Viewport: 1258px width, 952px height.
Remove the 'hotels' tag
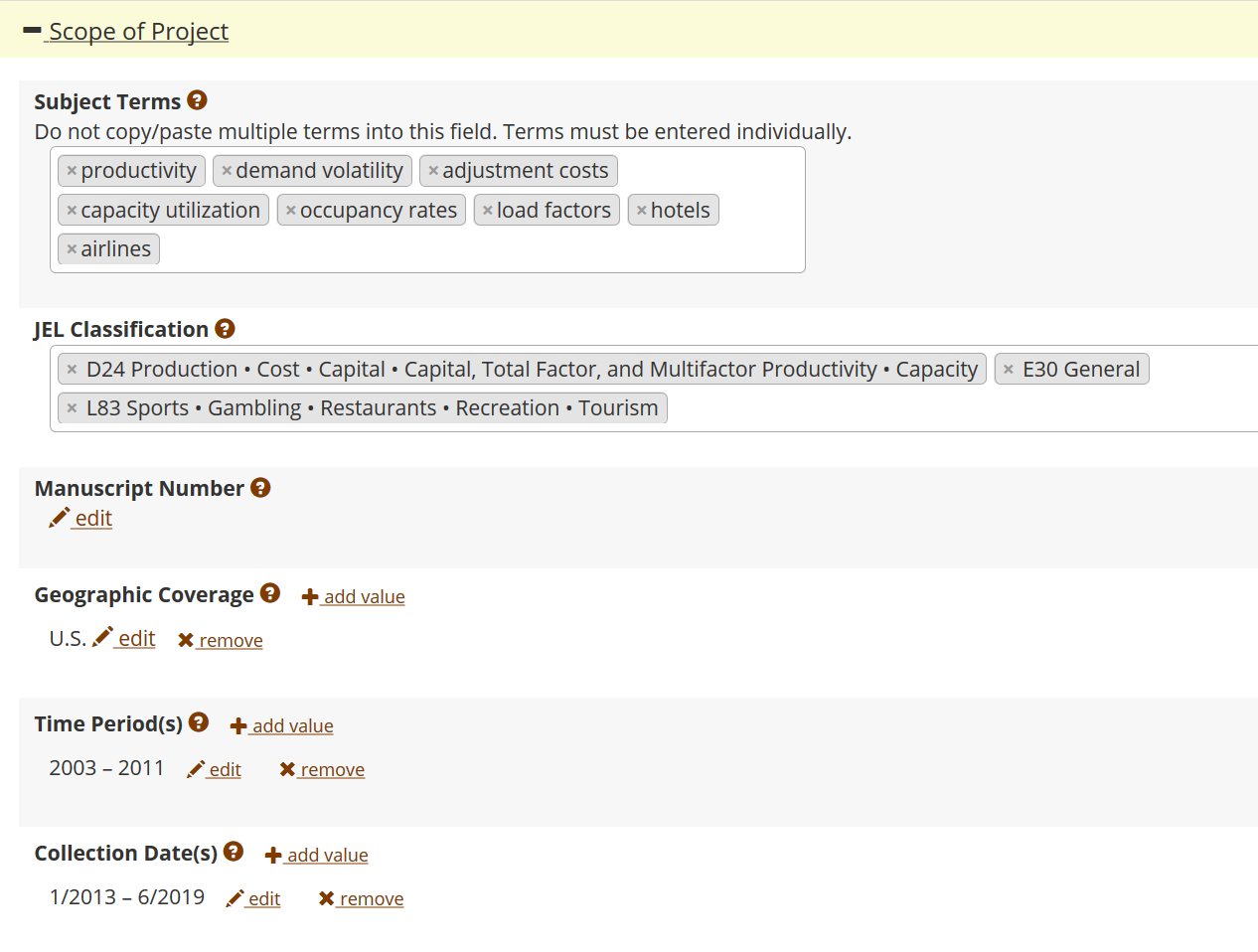coord(642,211)
